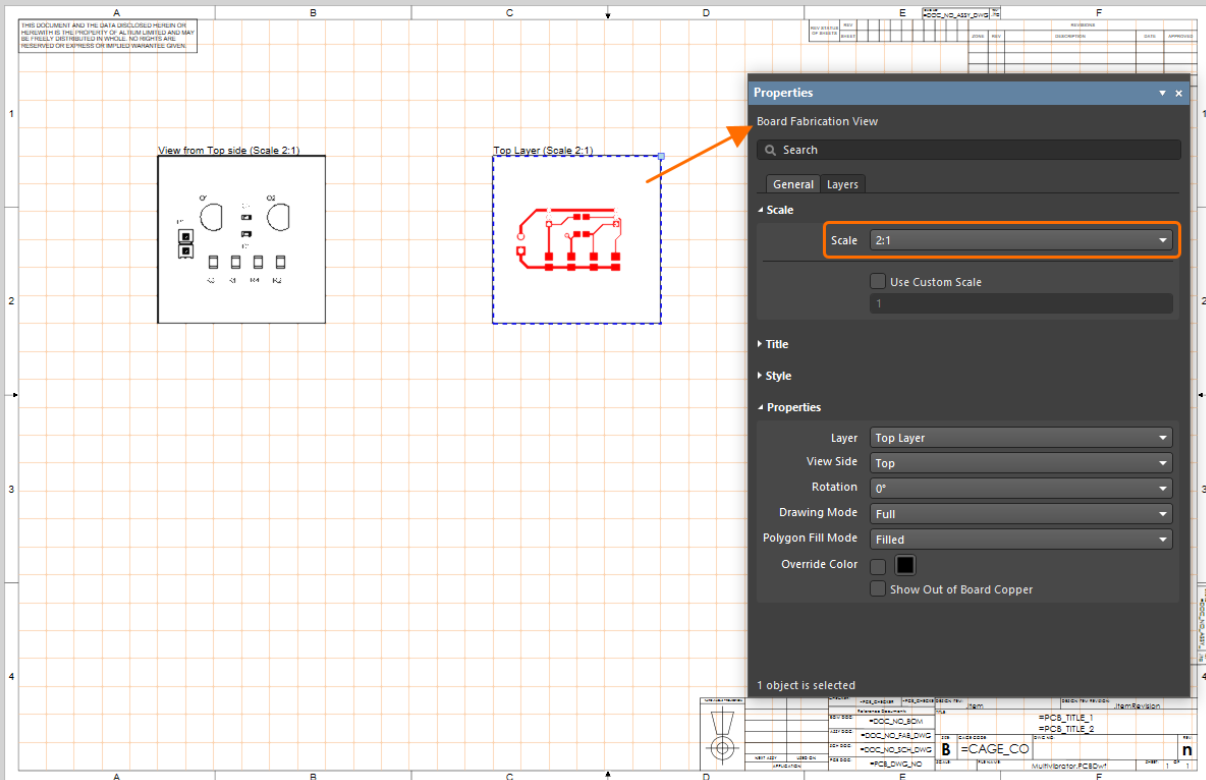Open the Layer dropdown set to Top Layer
The width and height of the screenshot is (1206, 780).
pyautogui.click(x=1020, y=438)
